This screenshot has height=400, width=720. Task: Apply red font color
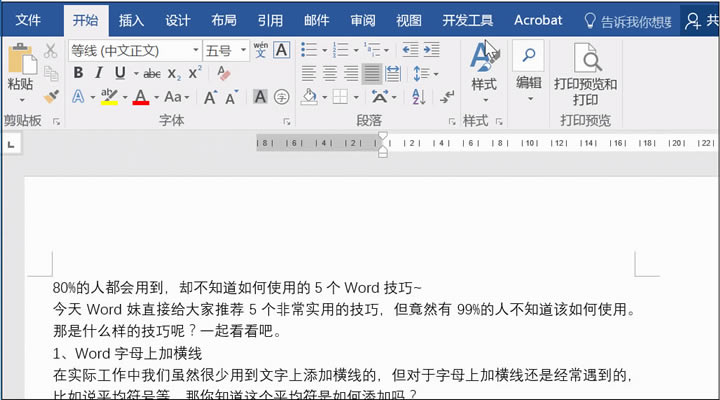(x=141, y=96)
